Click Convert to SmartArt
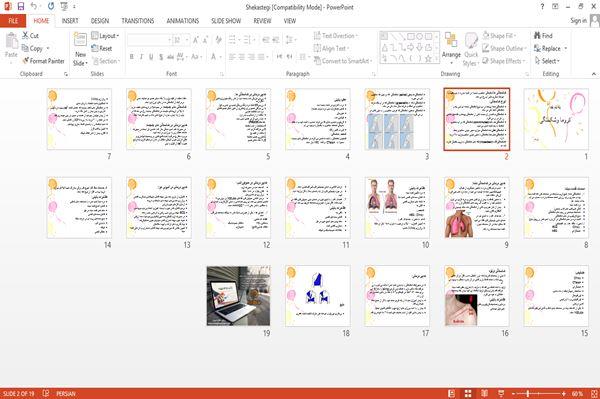600x399 pixels. pos(342,61)
